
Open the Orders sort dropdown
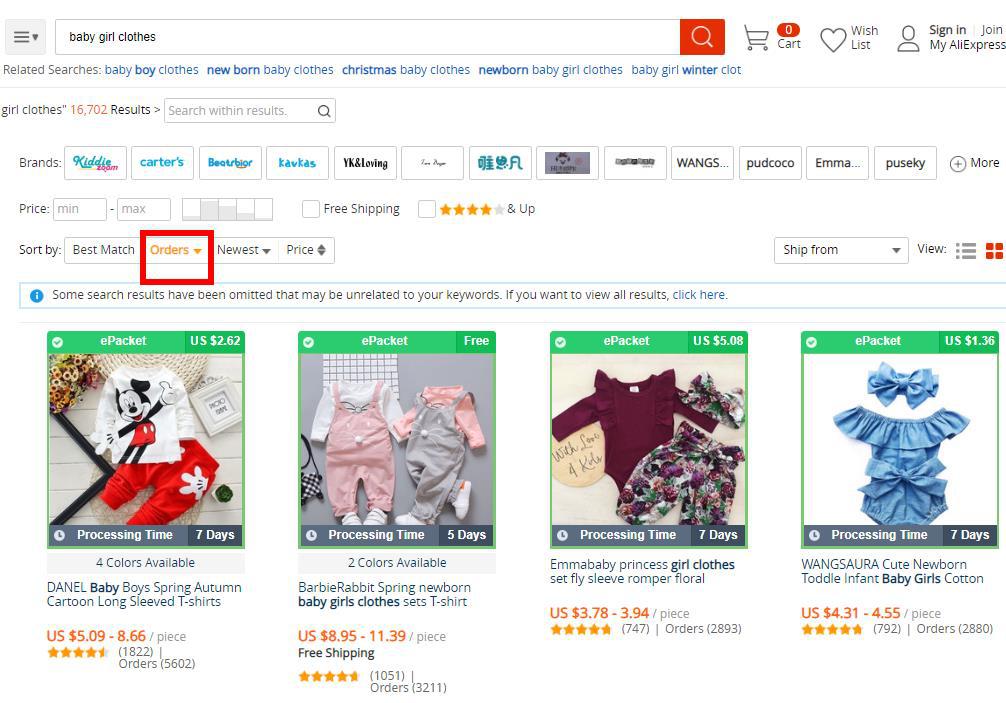coord(176,250)
